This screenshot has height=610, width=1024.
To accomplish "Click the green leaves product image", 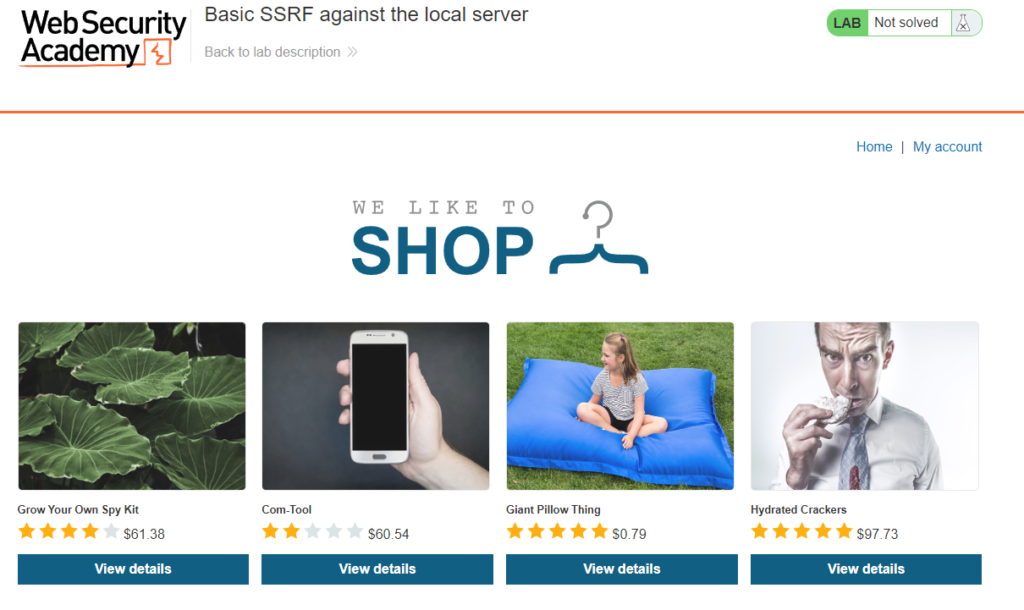I will (132, 406).
